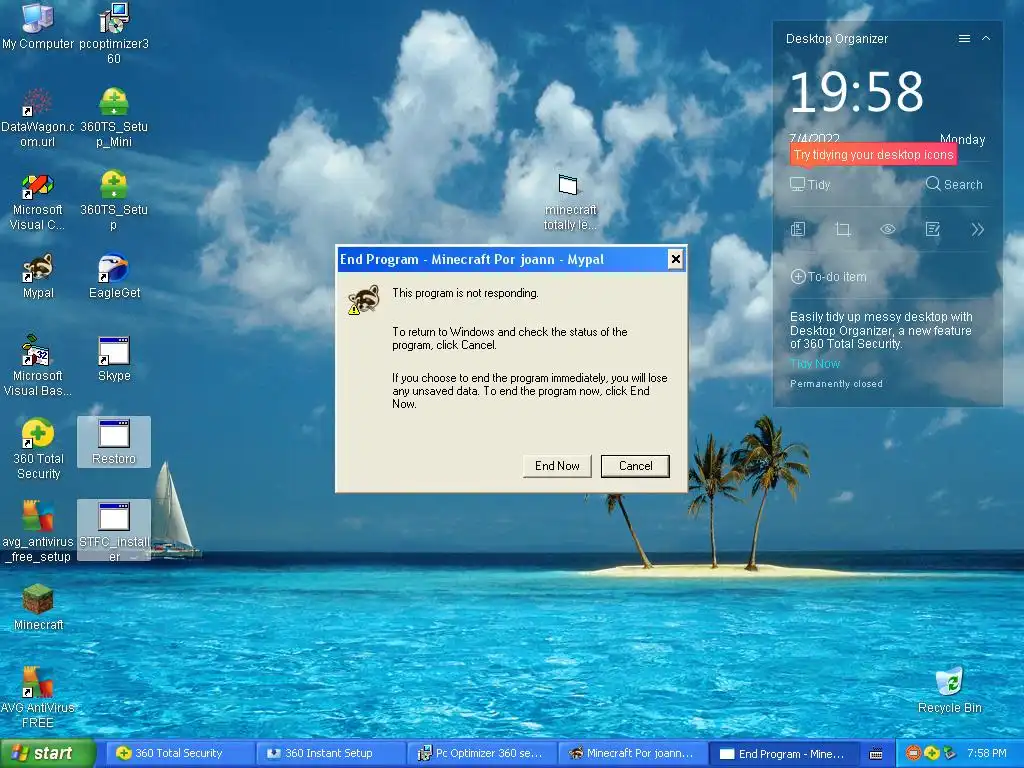
Task: Add a To-do item in Desktop Organizer
Action: 828,277
